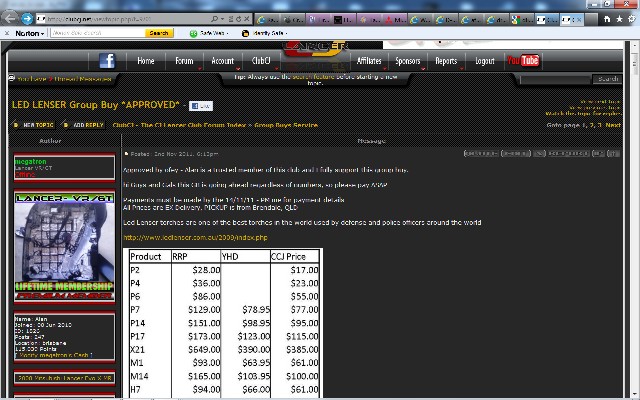The width and height of the screenshot is (640, 400).
Task: Click the Facebook Like button beside the topic title
Action: pos(200,105)
